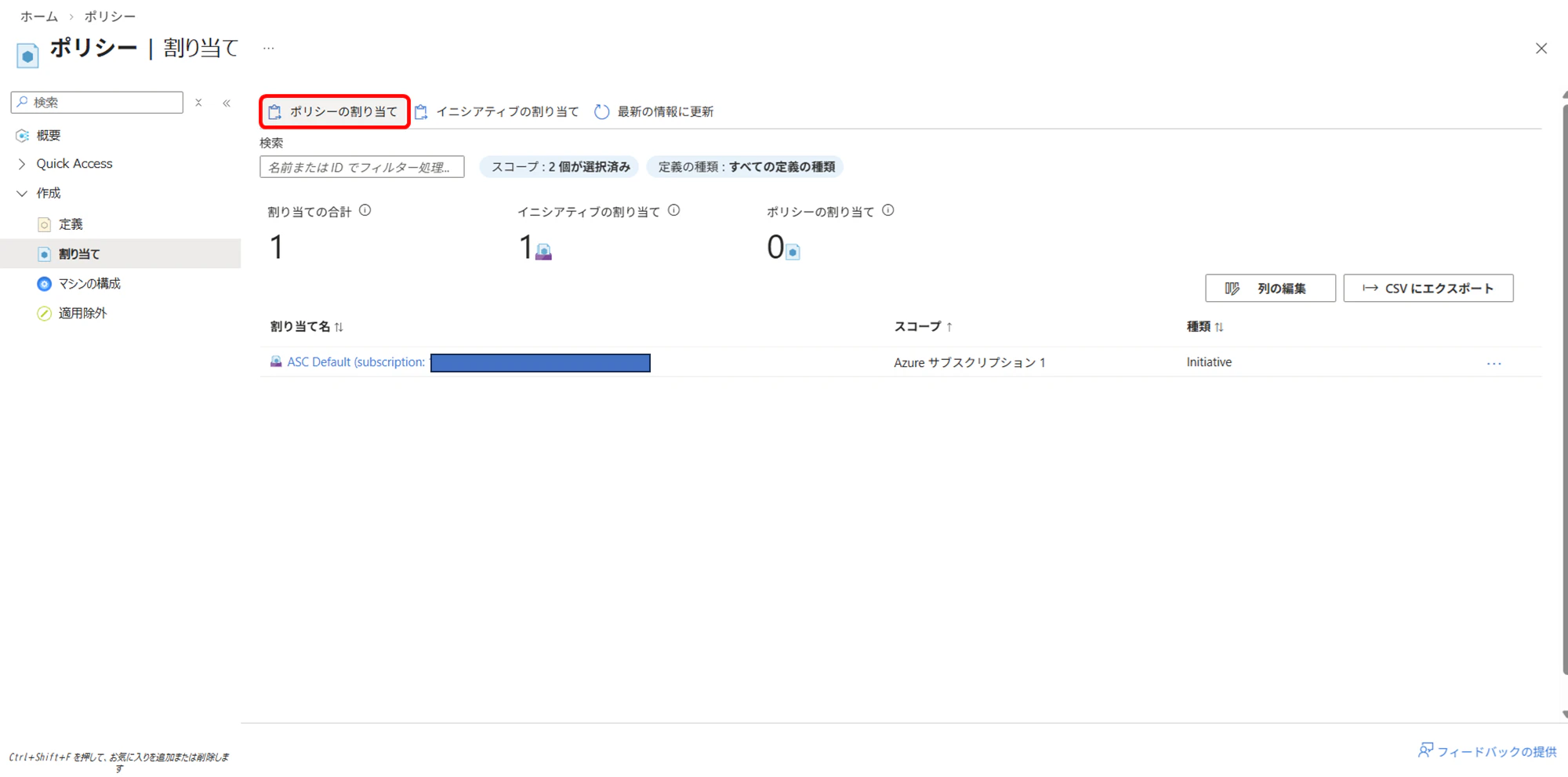Screen dimensions: 1568x777
Task: Open the 定義の種類 filter pill
Action: click(x=746, y=167)
